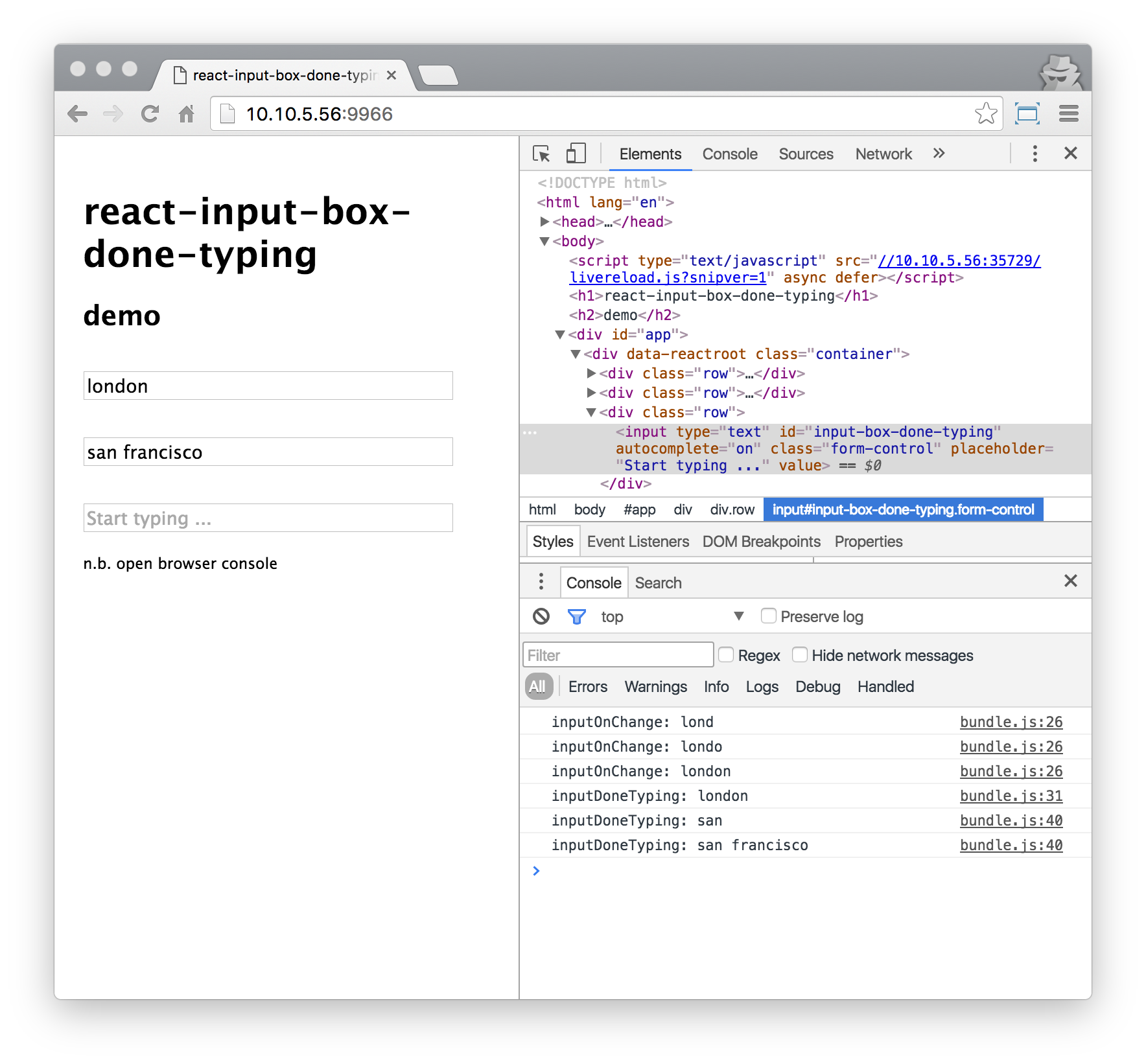The height and width of the screenshot is (1064, 1146).
Task: Enable Regex filter checkbox
Action: (726, 654)
